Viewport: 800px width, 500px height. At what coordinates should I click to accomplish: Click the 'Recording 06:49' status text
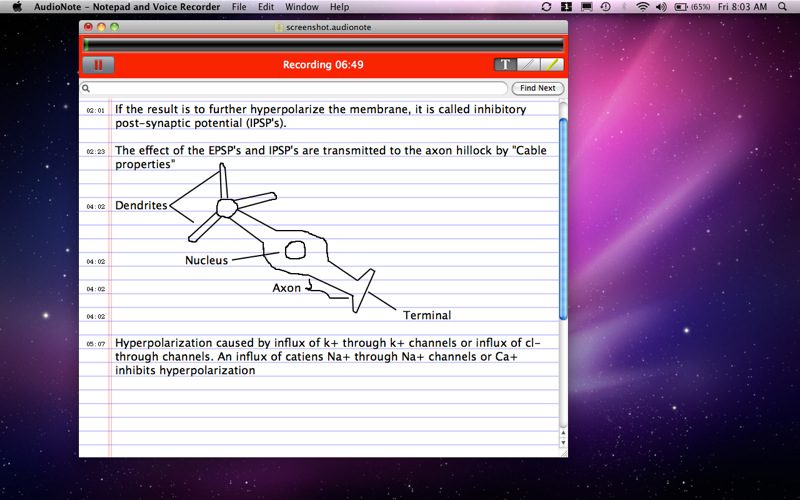(323, 65)
